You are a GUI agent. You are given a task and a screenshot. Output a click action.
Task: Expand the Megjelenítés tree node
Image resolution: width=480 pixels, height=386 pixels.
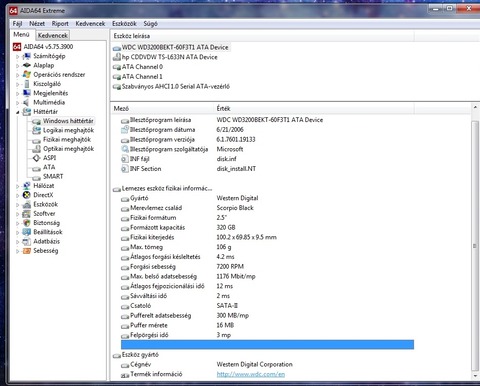coord(17,93)
